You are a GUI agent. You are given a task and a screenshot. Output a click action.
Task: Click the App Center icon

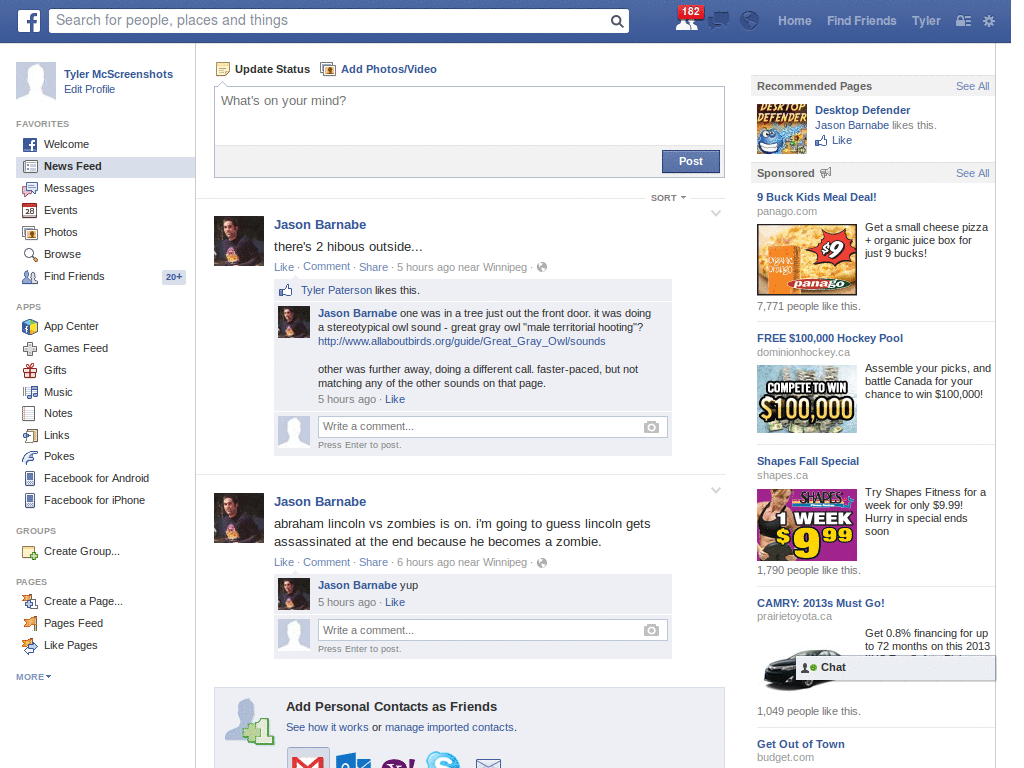[x=30, y=327]
